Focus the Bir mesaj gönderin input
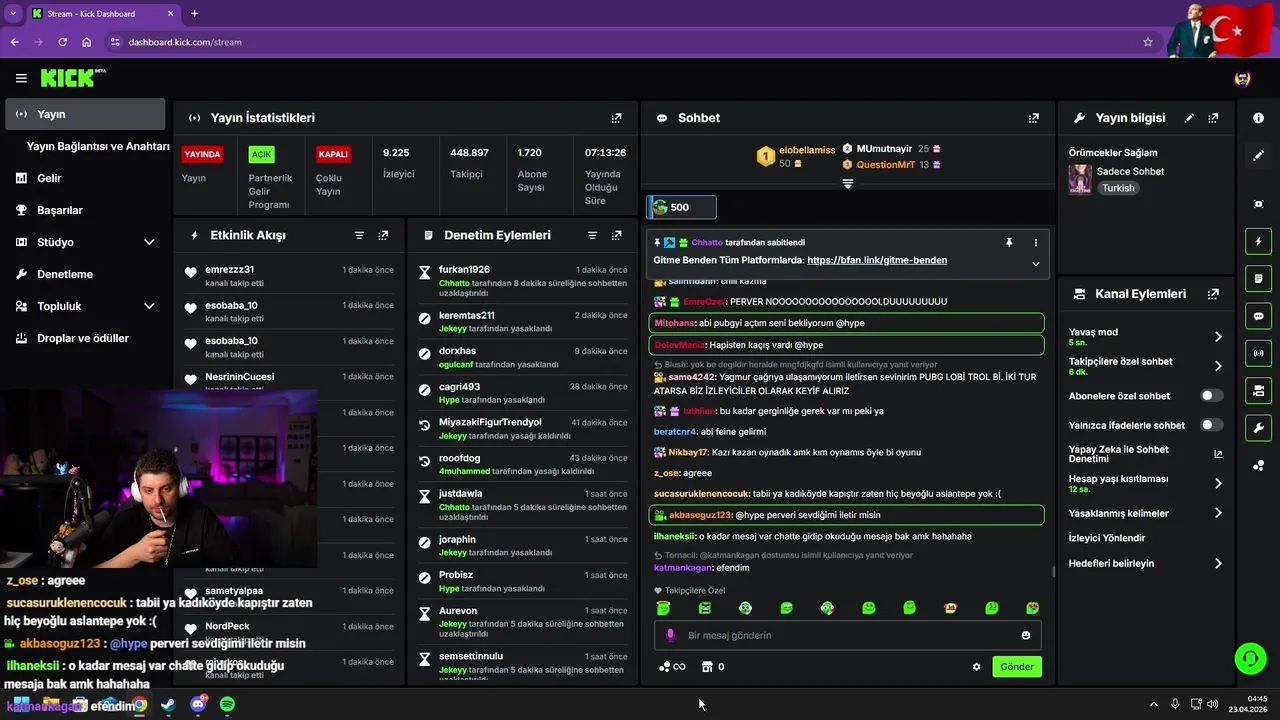 pyautogui.click(x=848, y=635)
